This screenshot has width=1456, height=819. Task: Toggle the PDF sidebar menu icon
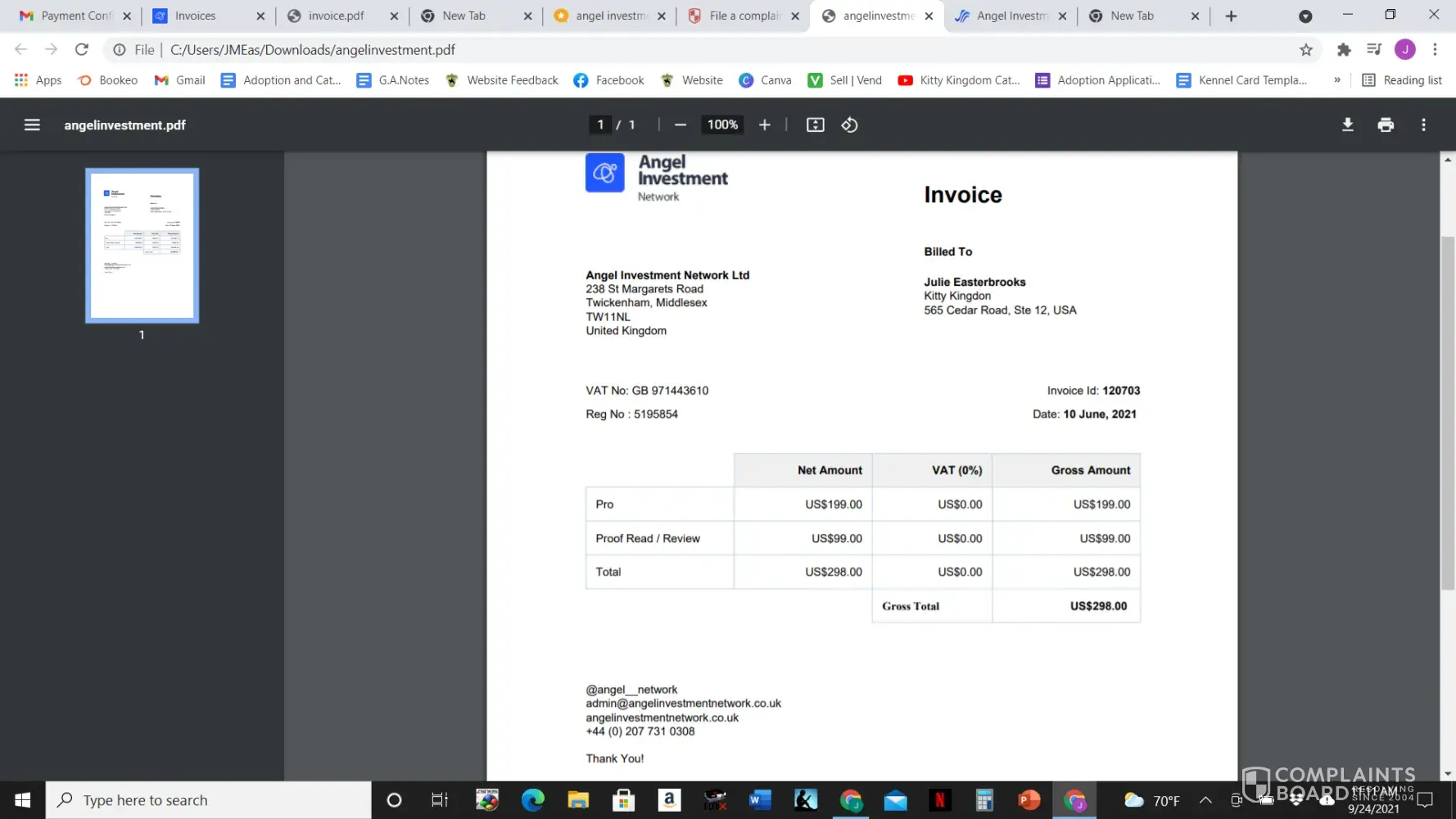pos(32,124)
